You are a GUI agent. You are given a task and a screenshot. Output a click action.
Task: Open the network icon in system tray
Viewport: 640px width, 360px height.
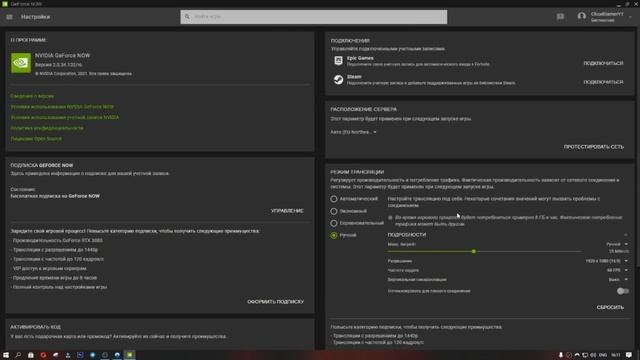[585, 355]
